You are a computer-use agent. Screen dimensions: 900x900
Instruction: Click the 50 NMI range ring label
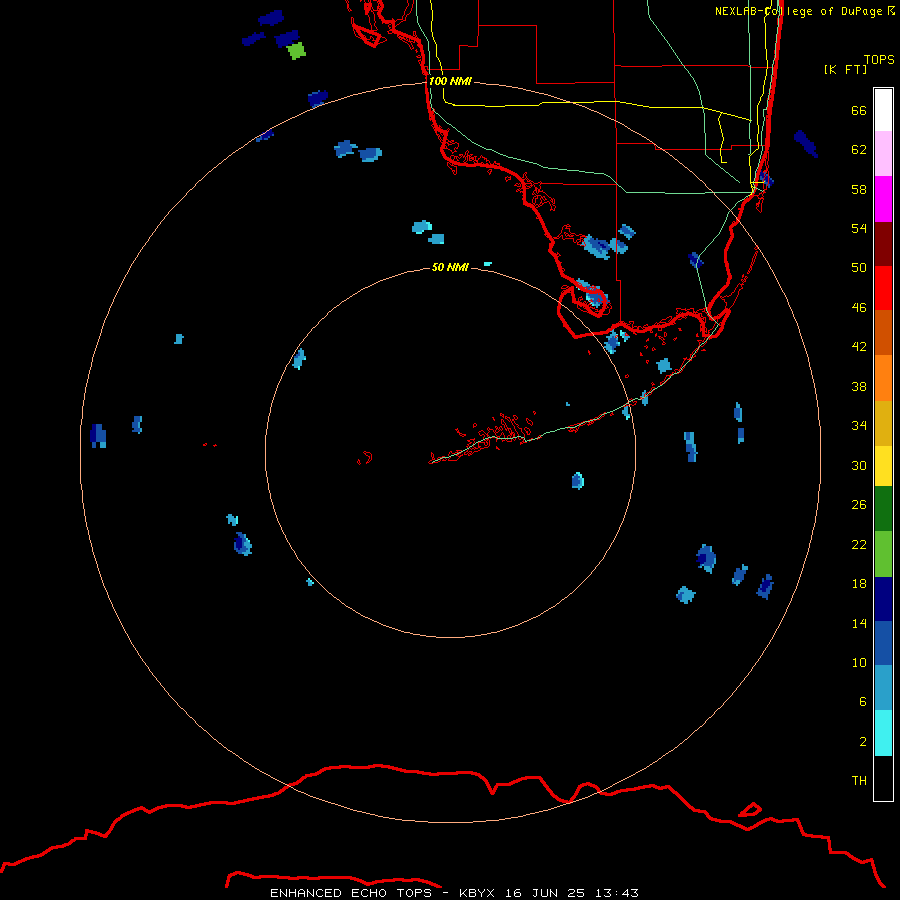coord(450,267)
